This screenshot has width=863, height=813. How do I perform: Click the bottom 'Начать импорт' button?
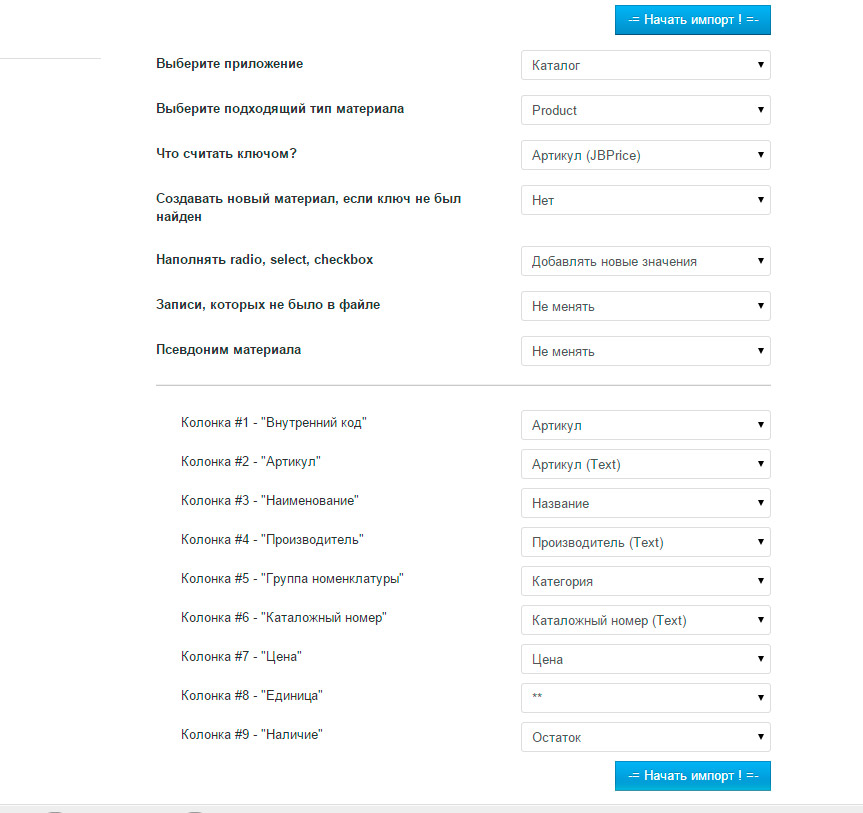692,775
